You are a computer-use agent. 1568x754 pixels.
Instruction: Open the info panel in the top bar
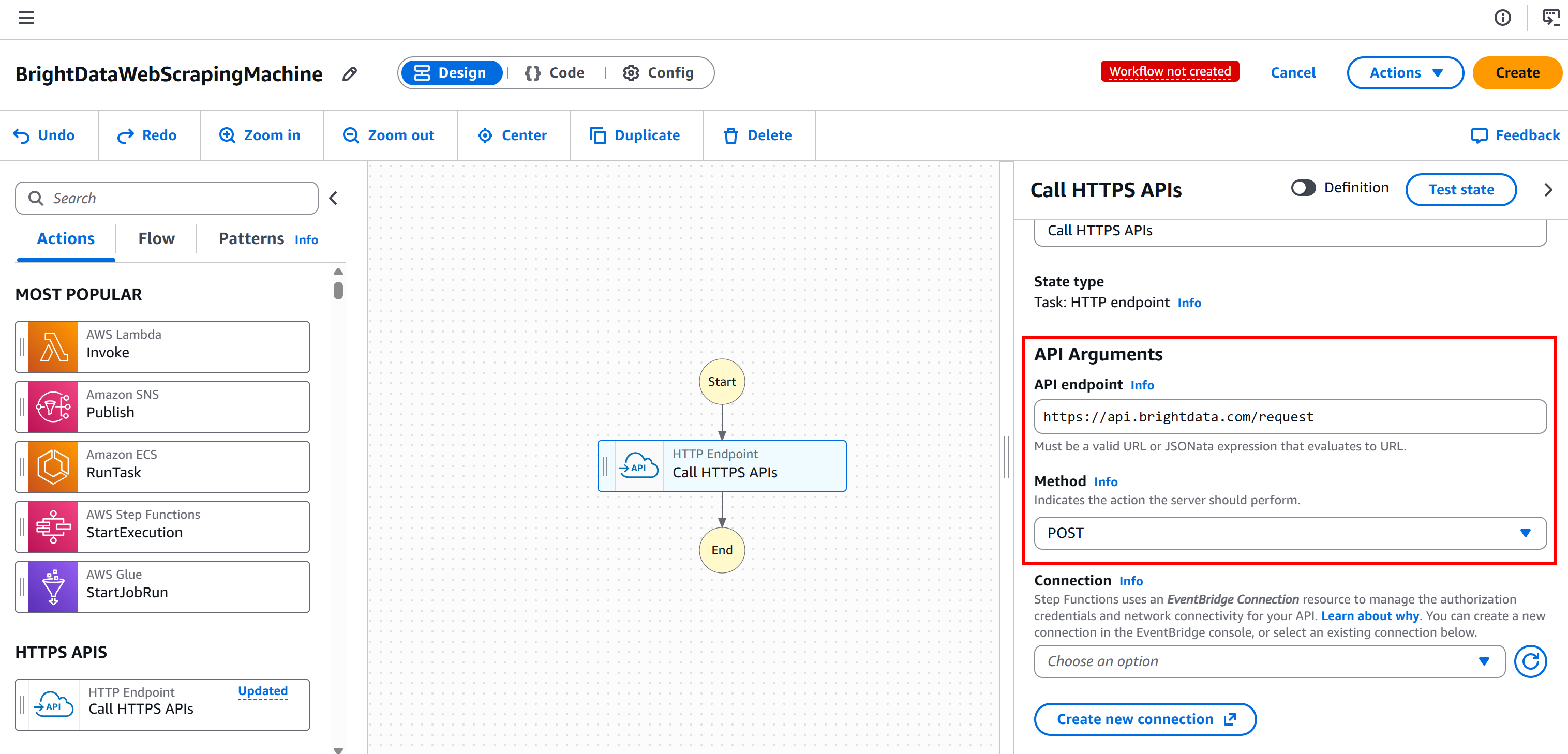[x=1502, y=18]
